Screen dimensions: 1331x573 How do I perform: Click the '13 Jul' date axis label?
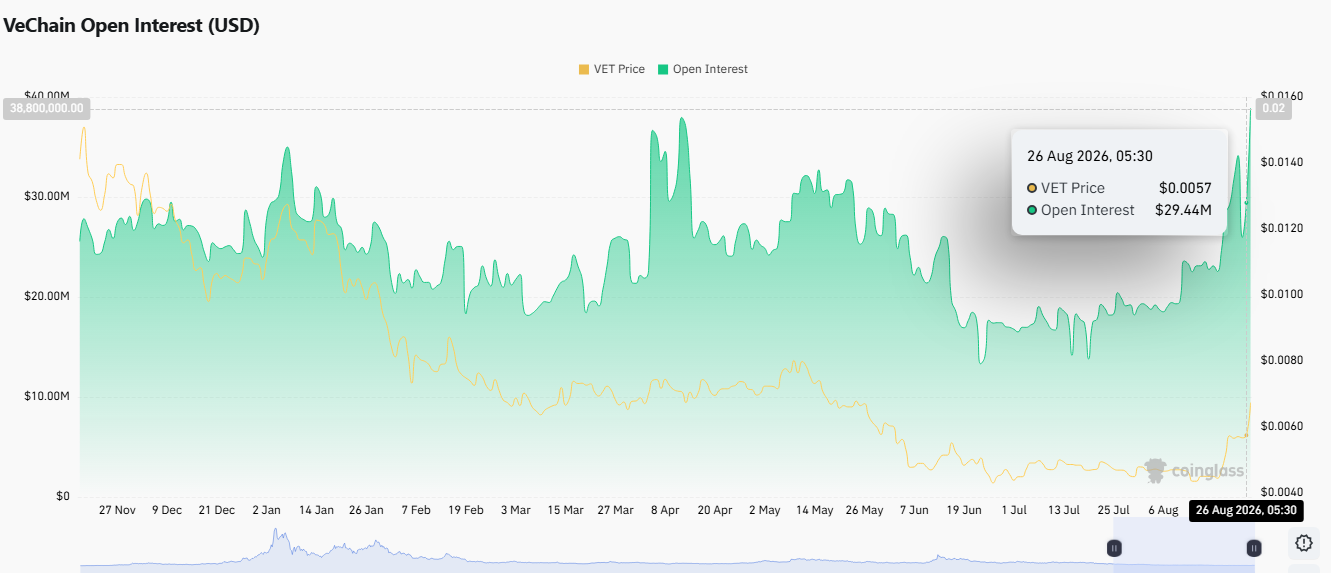1064,510
